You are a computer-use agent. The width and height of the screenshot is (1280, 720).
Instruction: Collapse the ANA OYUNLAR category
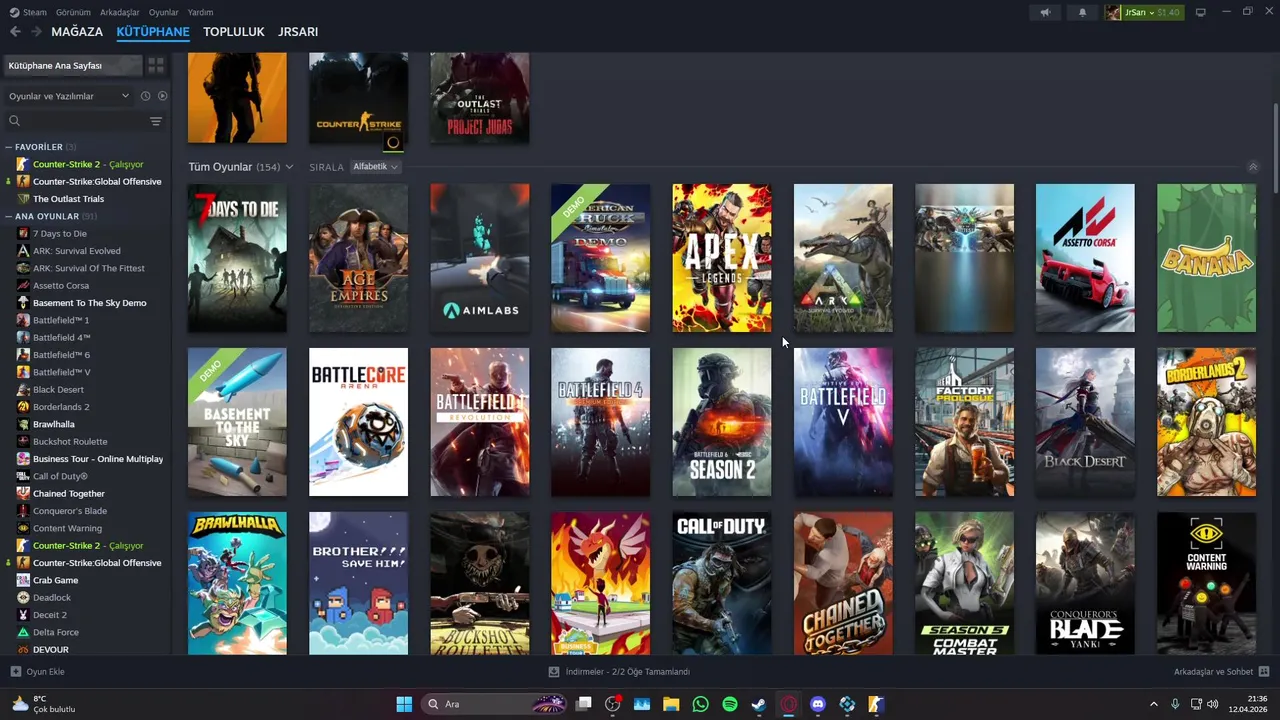(x=9, y=216)
